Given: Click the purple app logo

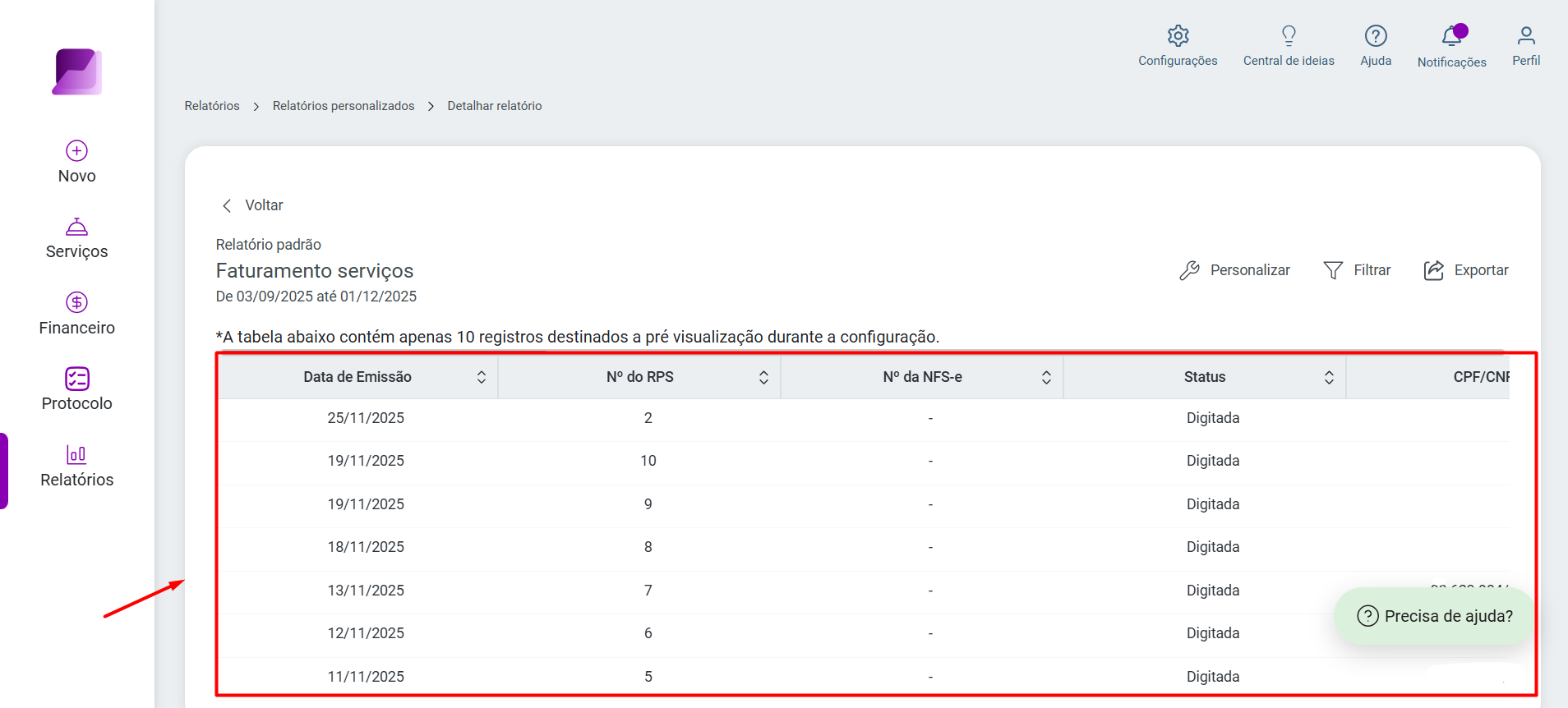Looking at the screenshot, I should click(77, 71).
